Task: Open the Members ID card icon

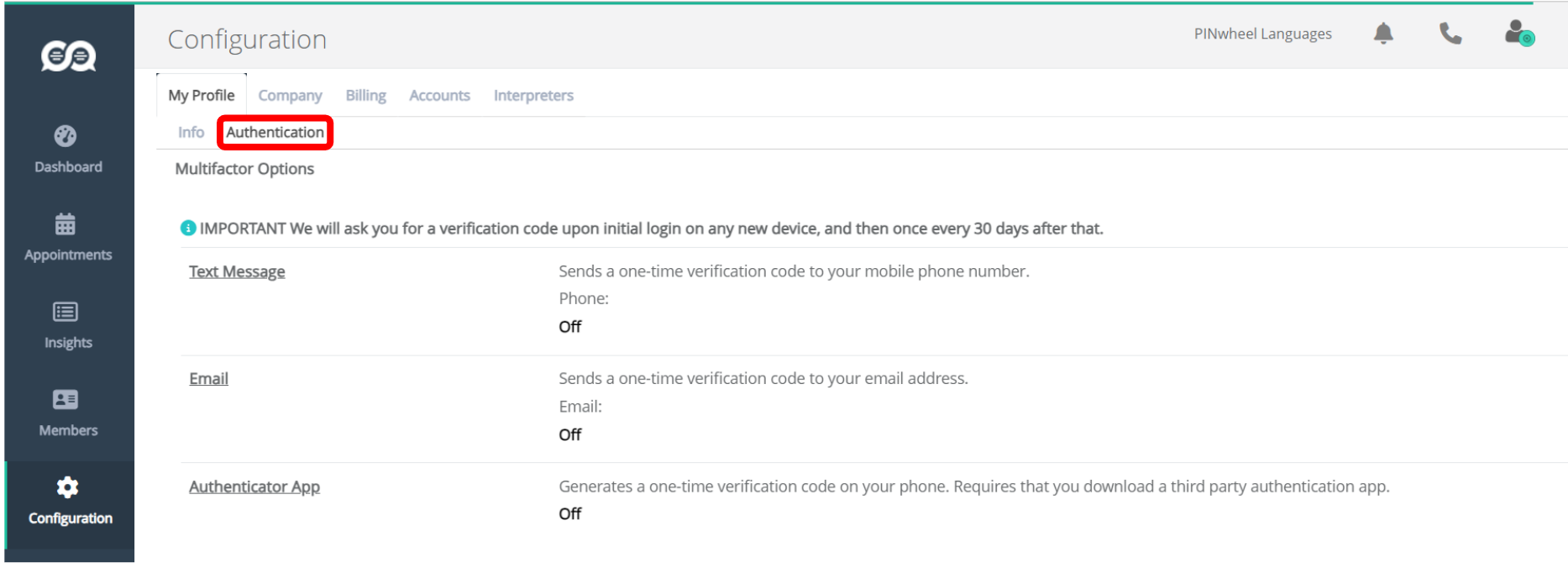Action: 66,399
